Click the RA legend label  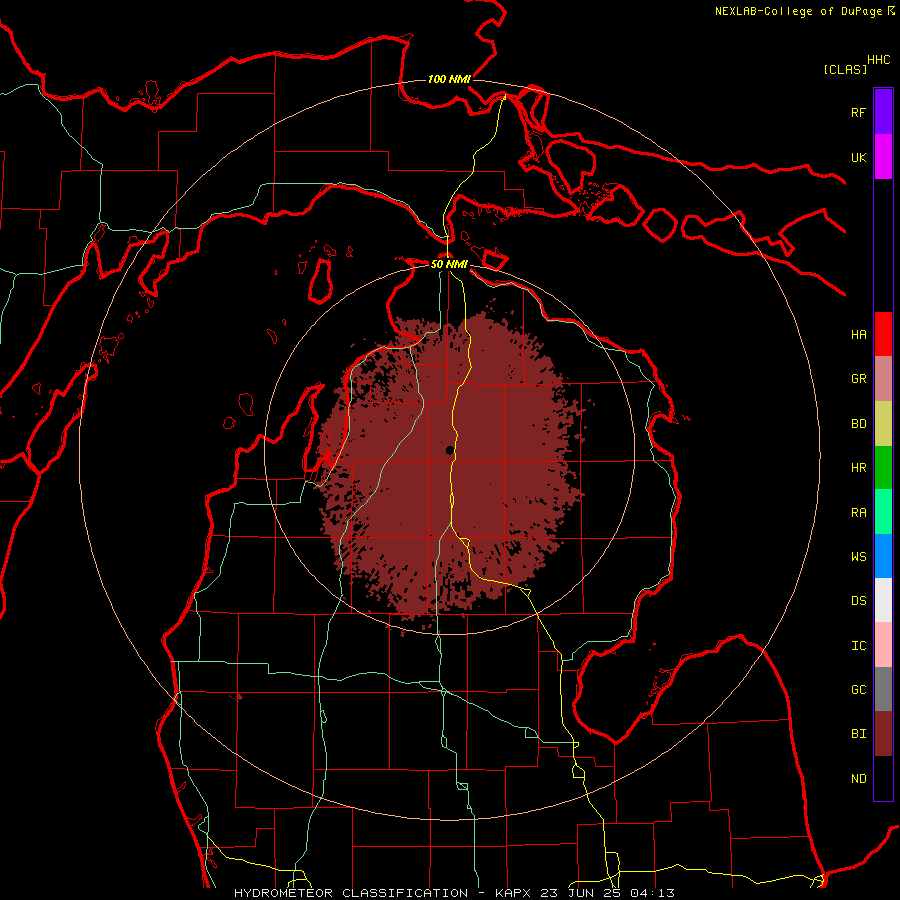coord(858,512)
